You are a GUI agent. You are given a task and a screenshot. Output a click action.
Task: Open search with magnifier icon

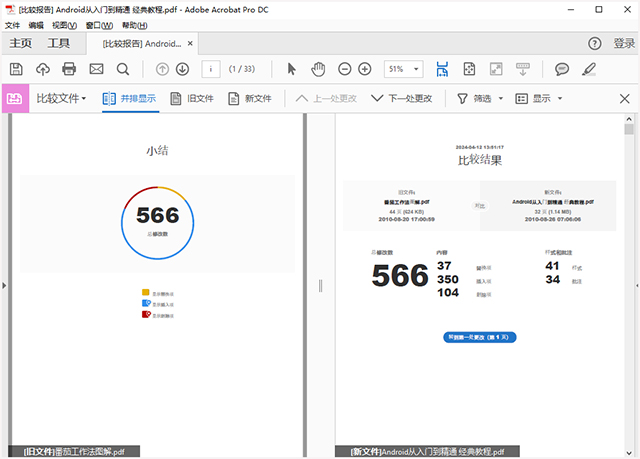[x=123, y=69]
